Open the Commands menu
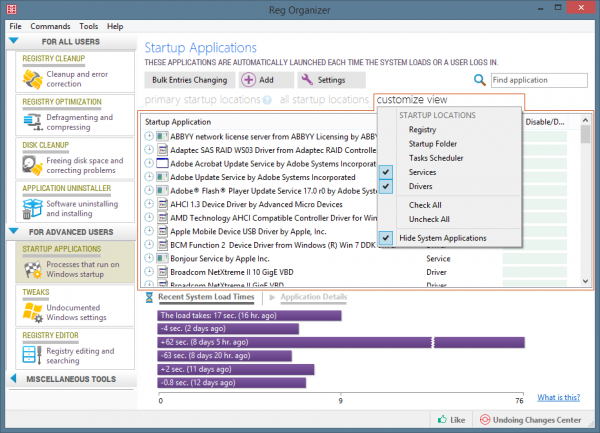The width and height of the screenshot is (600, 433). 50,25
